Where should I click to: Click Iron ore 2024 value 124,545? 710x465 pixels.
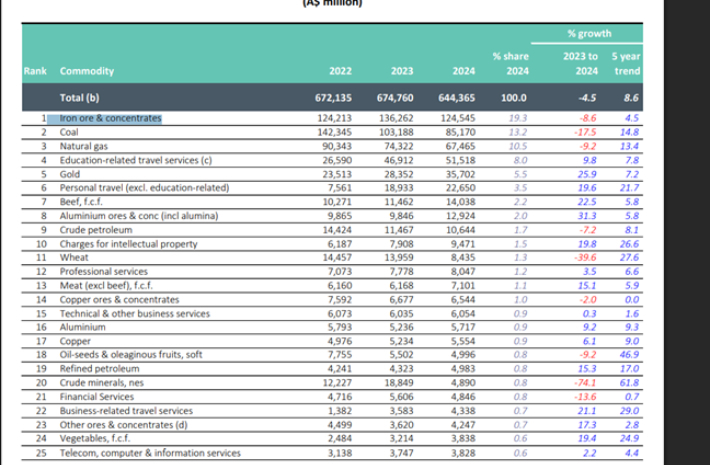pyautogui.click(x=458, y=118)
